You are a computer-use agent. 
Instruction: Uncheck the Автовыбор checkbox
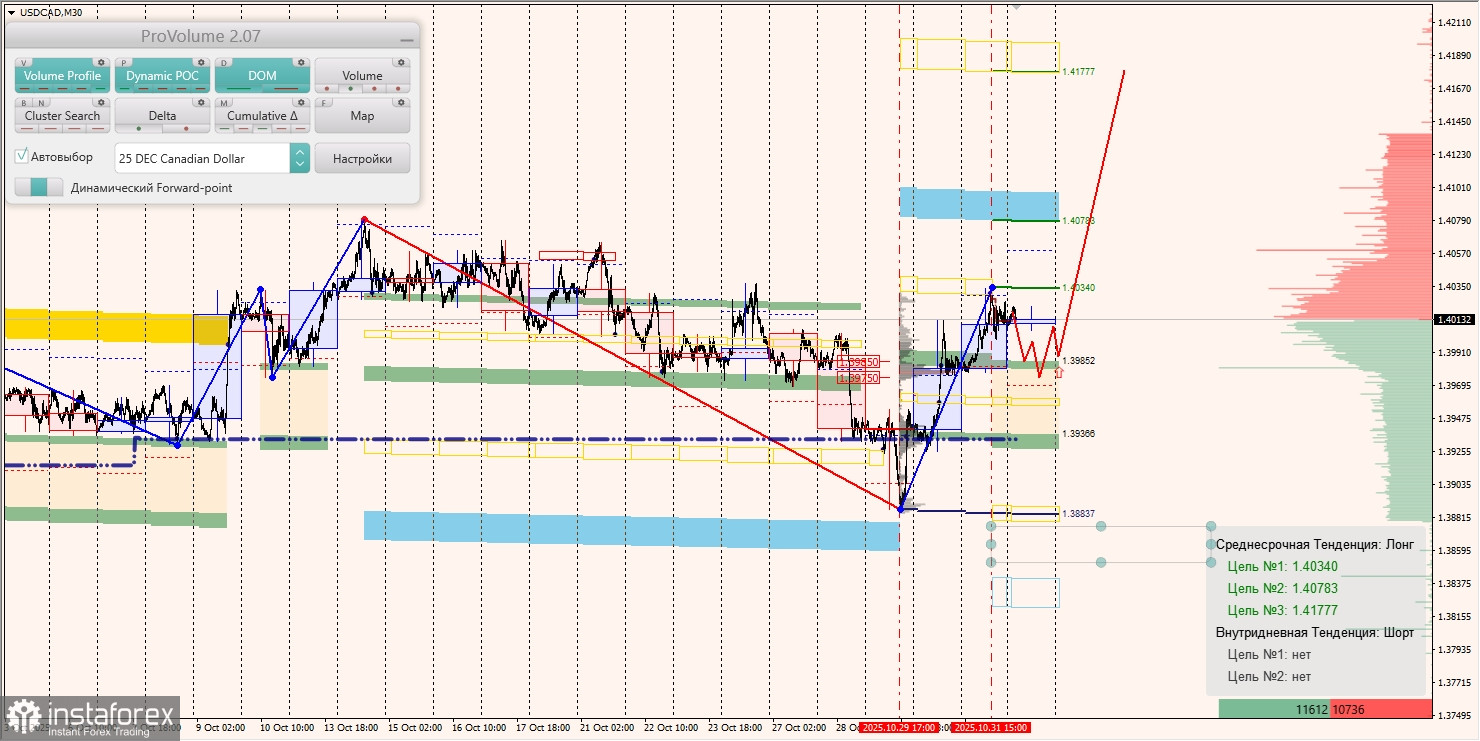pyautogui.click(x=20, y=156)
